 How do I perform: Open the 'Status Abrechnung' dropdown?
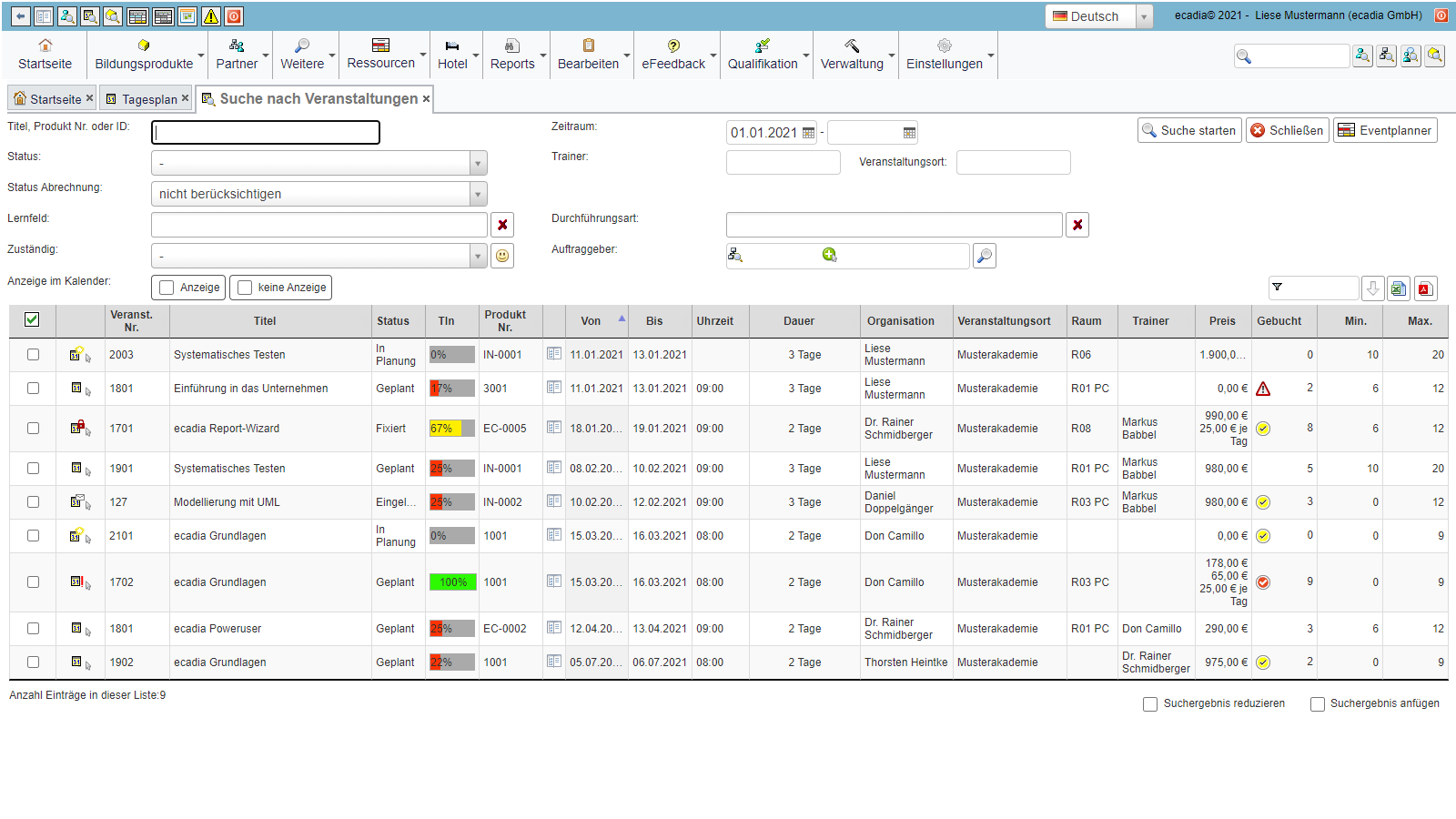[x=478, y=194]
